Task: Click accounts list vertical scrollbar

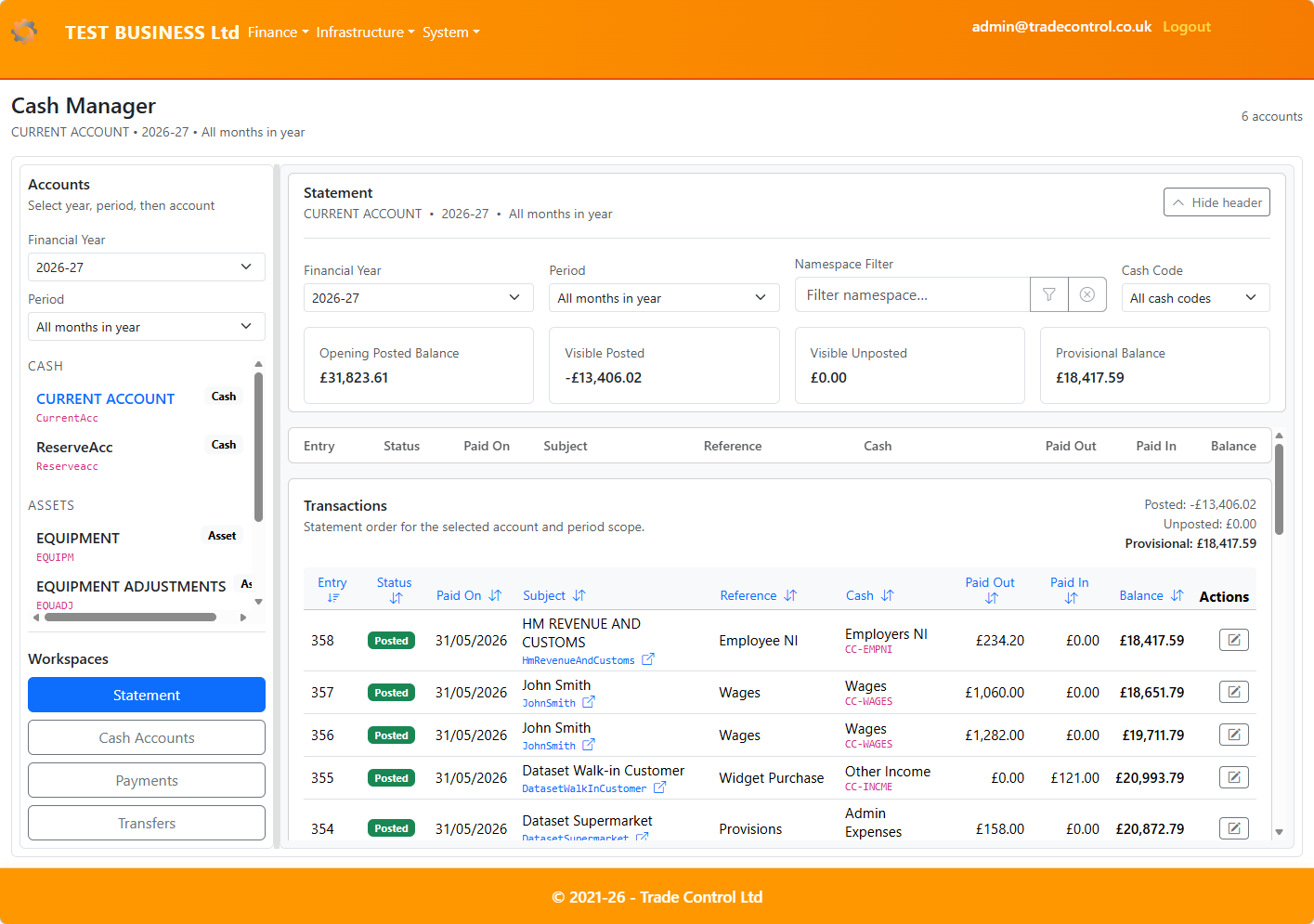Action: tap(258, 446)
